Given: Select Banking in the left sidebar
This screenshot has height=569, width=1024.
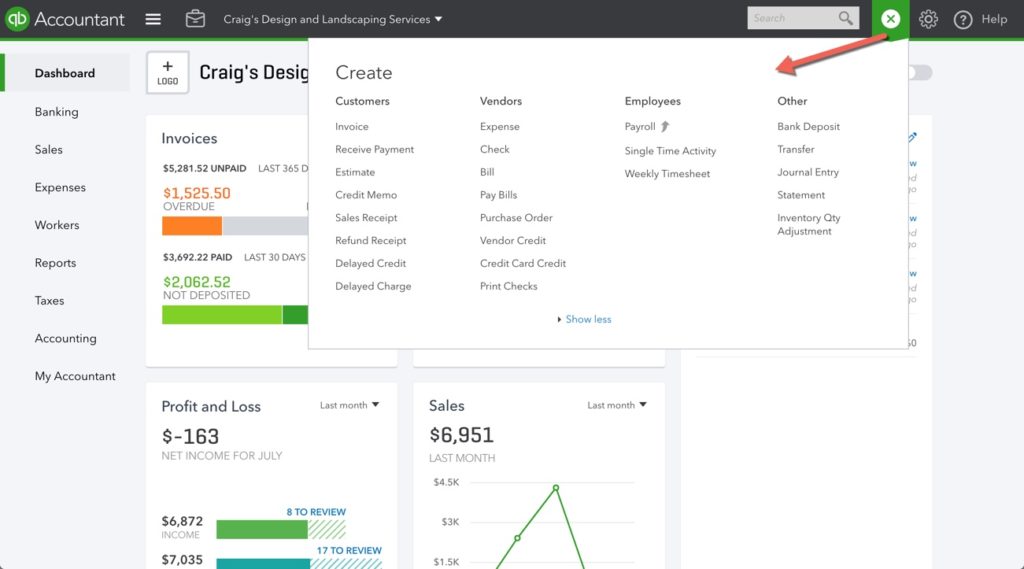Looking at the screenshot, I should point(57,112).
